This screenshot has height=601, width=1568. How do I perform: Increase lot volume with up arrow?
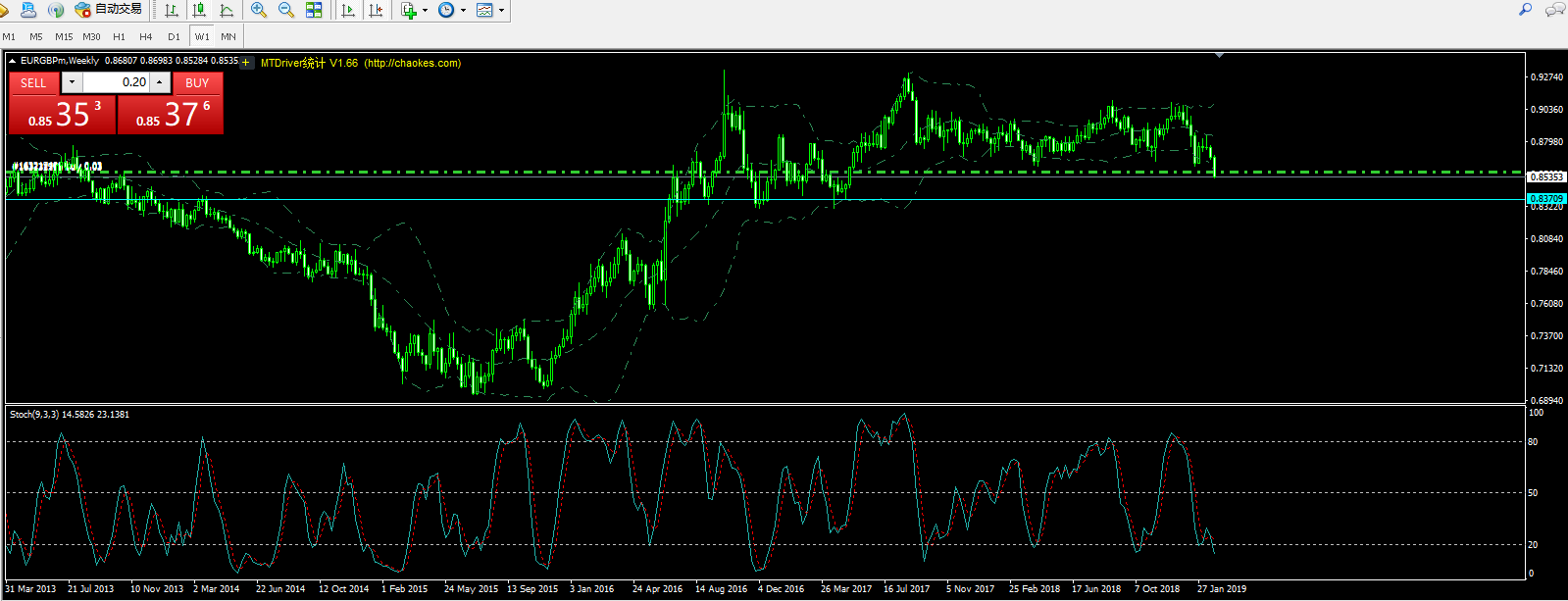click(x=160, y=82)
